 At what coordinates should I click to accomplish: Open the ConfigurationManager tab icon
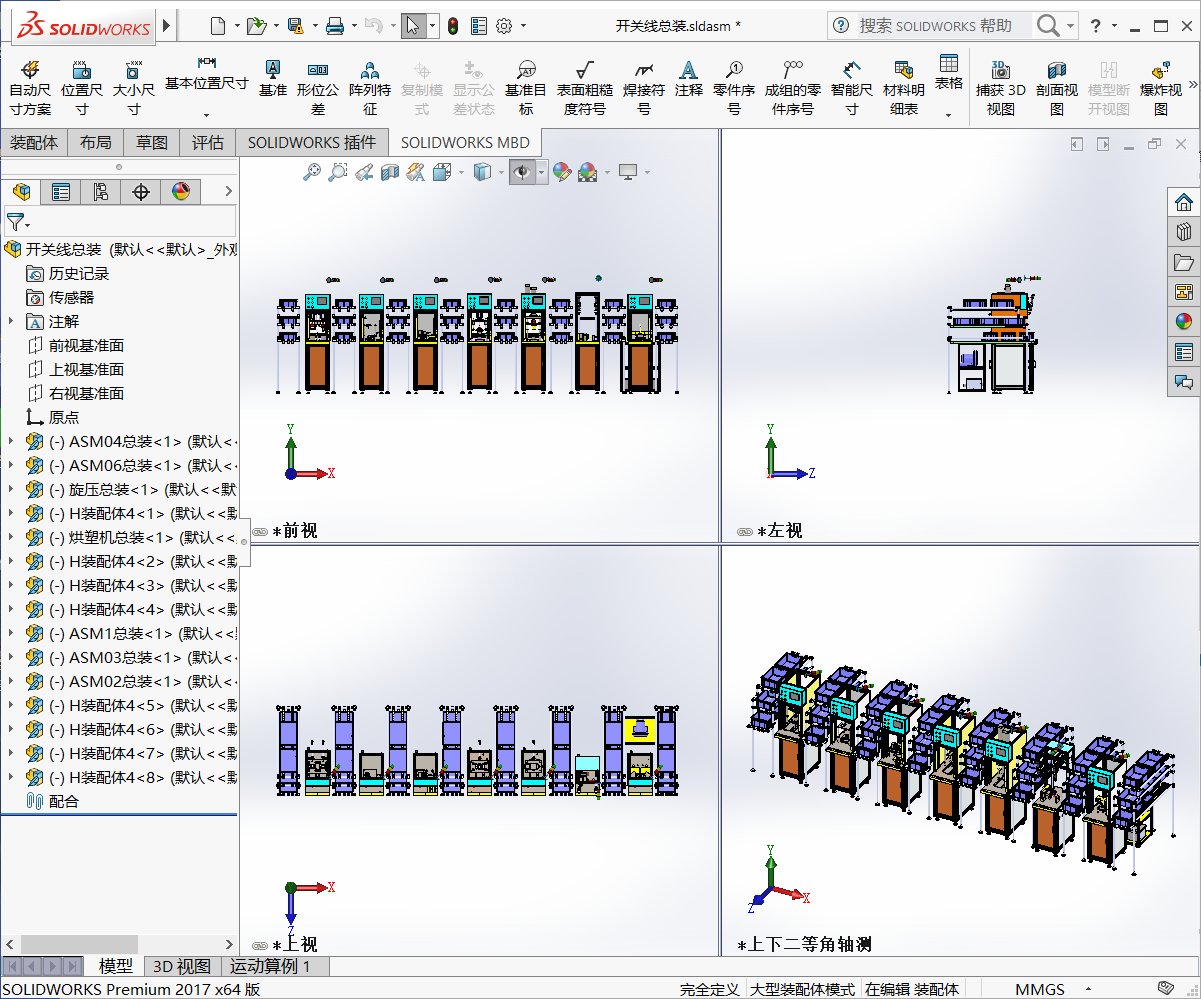(101, 192)
